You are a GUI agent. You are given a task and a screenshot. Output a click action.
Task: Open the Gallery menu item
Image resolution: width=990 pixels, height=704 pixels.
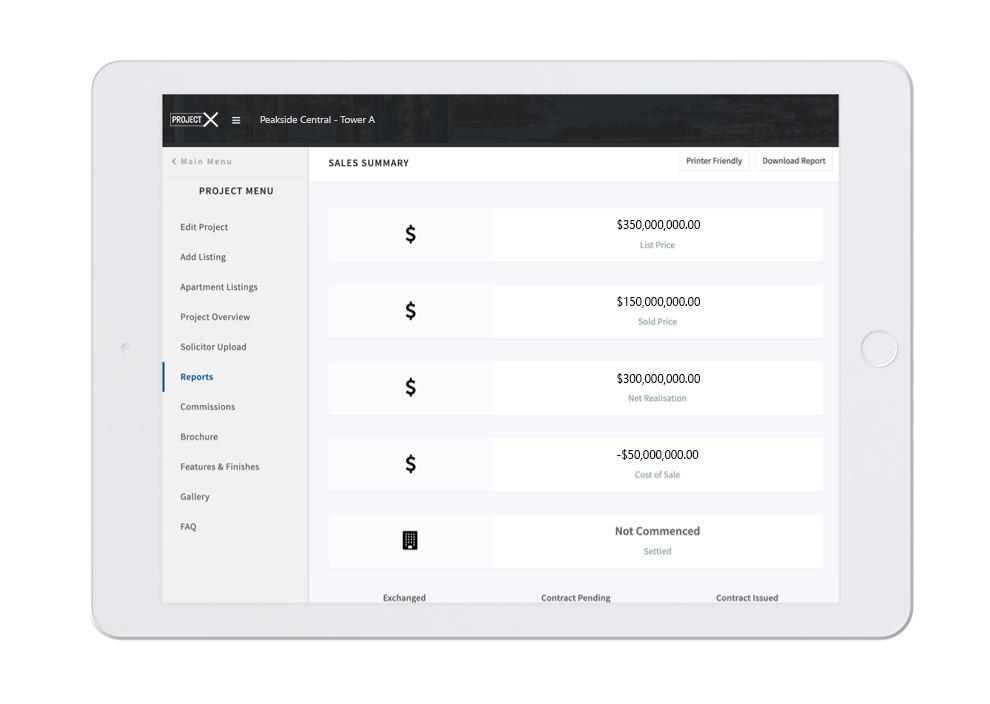(x=195, y=497)
